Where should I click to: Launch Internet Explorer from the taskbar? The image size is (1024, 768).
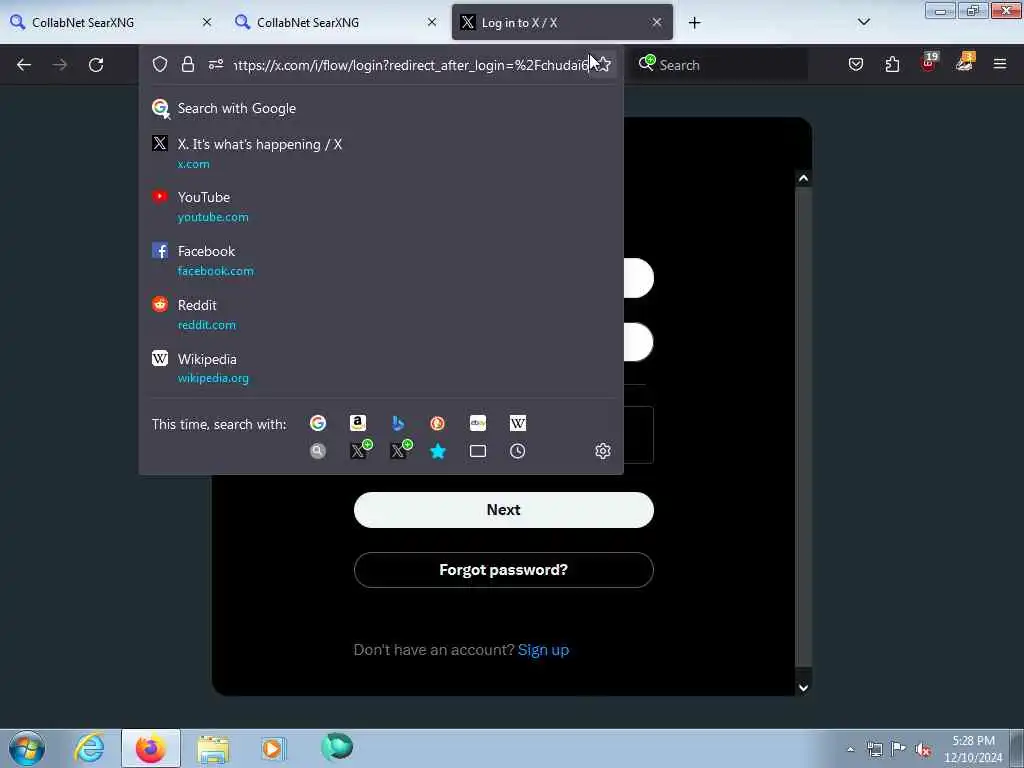pyautogui.click(x=89, y=748)
